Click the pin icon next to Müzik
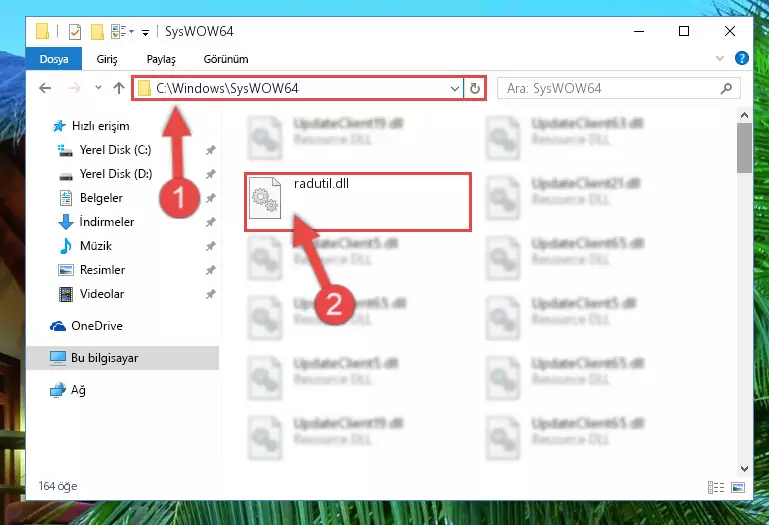Viewport: 769px width, 525px height. tap(210, 246)
